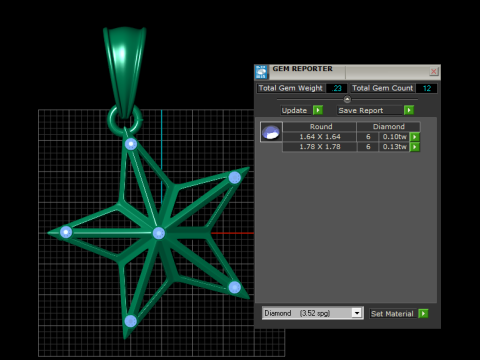Click the 0.10tw weight cell

coord(394,137)
